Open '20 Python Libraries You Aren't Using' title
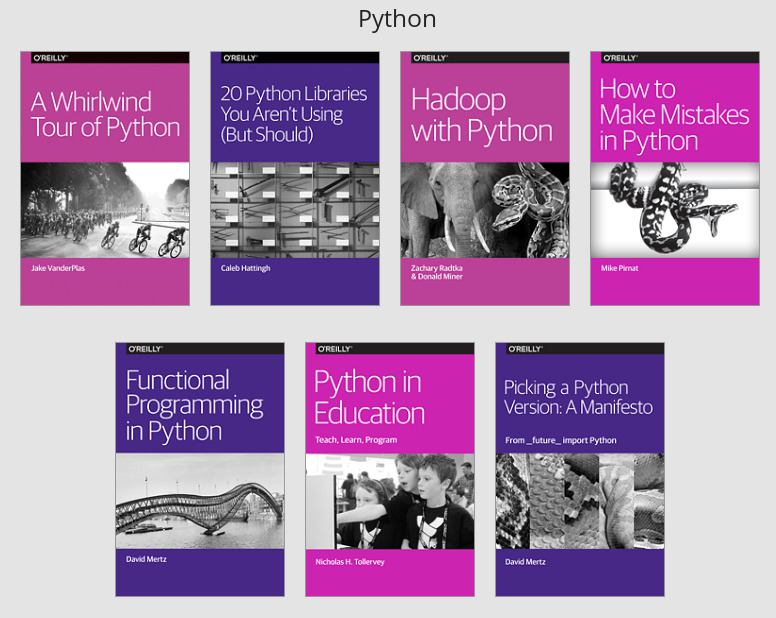 293,114
